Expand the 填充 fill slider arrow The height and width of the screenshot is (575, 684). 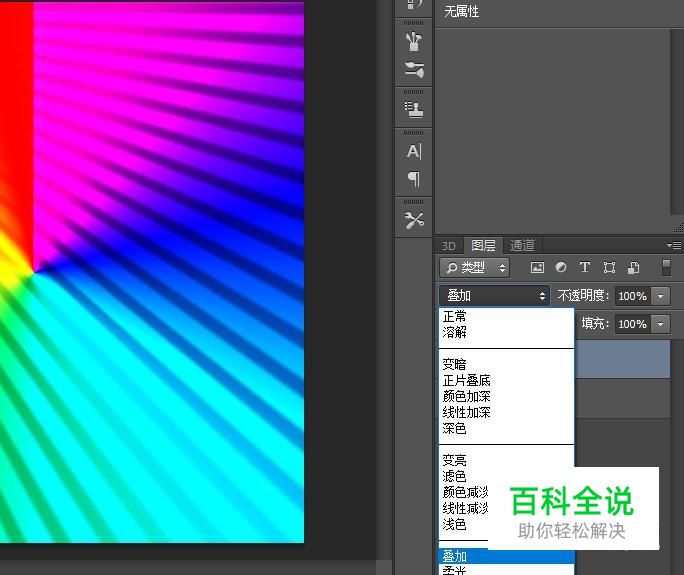click(x=660, y=324)
